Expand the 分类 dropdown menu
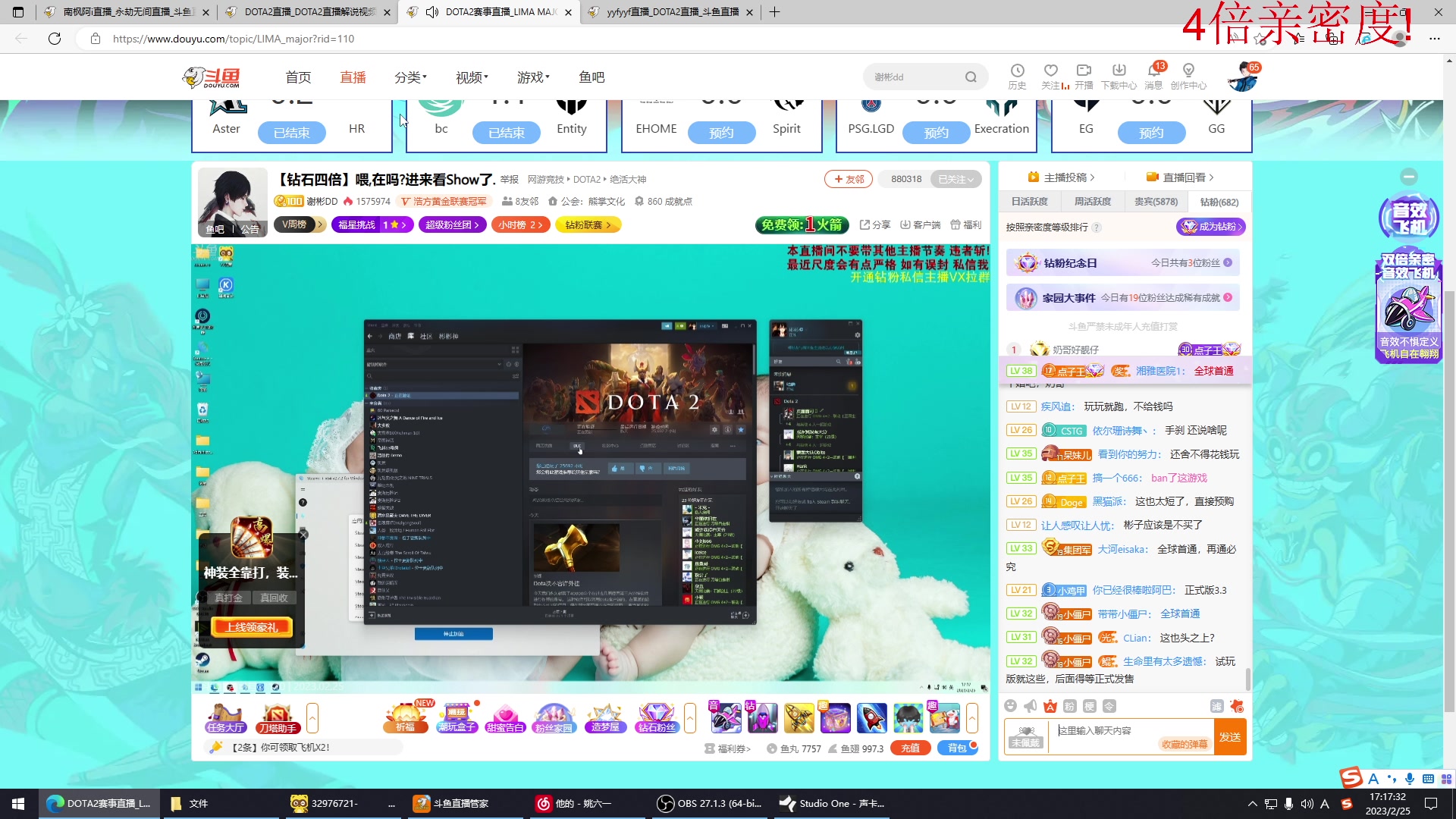 pyautogui.click(x=410, y=77)
